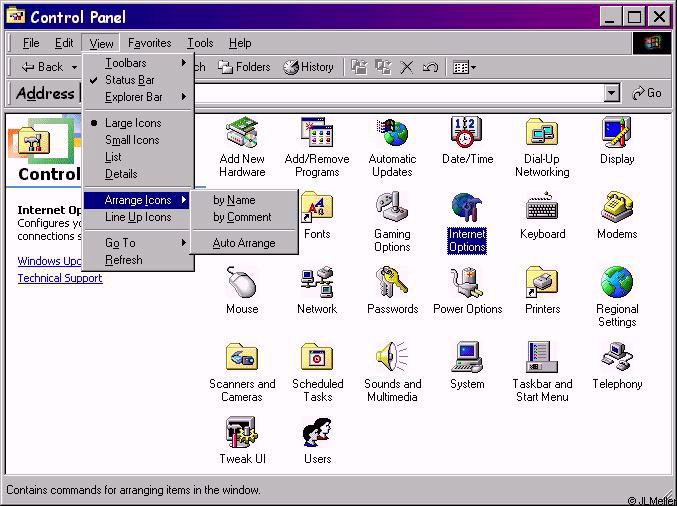
Task: Open the Keyboard applet icon
Action: pyautogui.click(x=542, y=208)
